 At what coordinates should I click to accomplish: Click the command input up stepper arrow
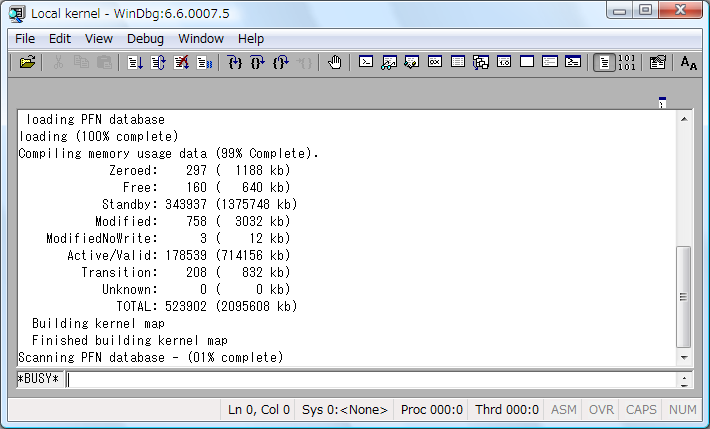pos(684,376)
